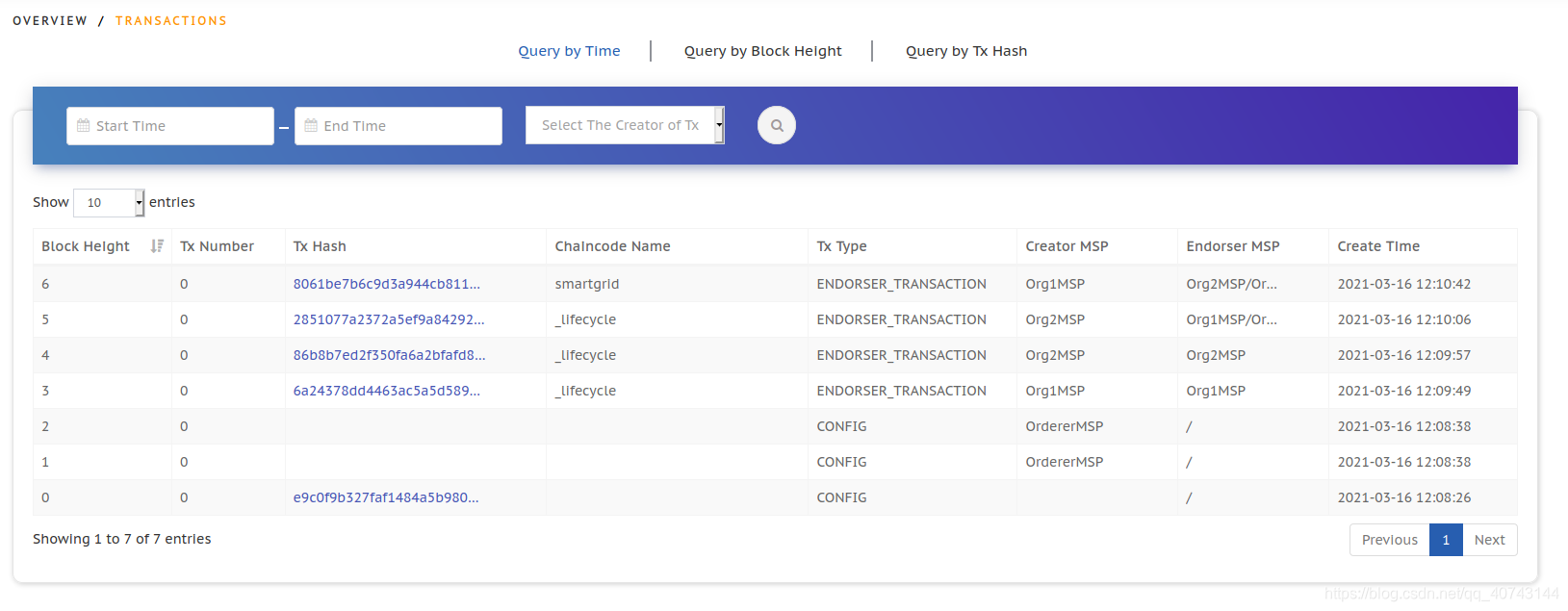
Task: Go to Next page of entries
Action: tap(1489, 540)
